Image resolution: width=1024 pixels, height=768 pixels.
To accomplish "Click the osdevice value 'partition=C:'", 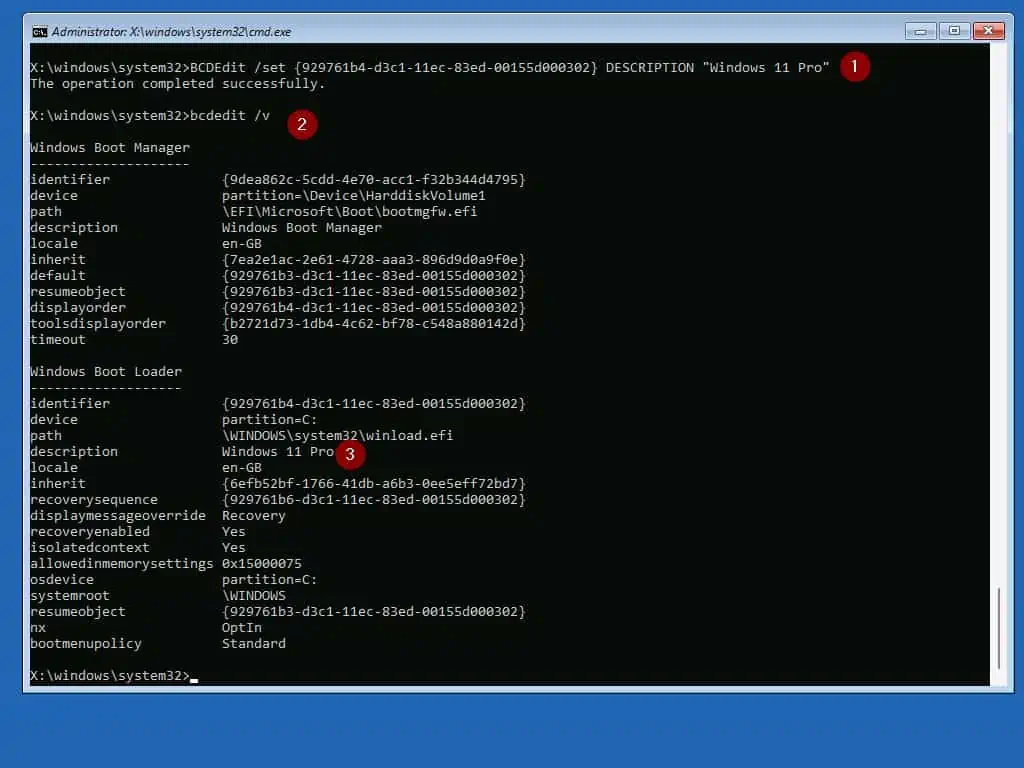I will point(270,580).
